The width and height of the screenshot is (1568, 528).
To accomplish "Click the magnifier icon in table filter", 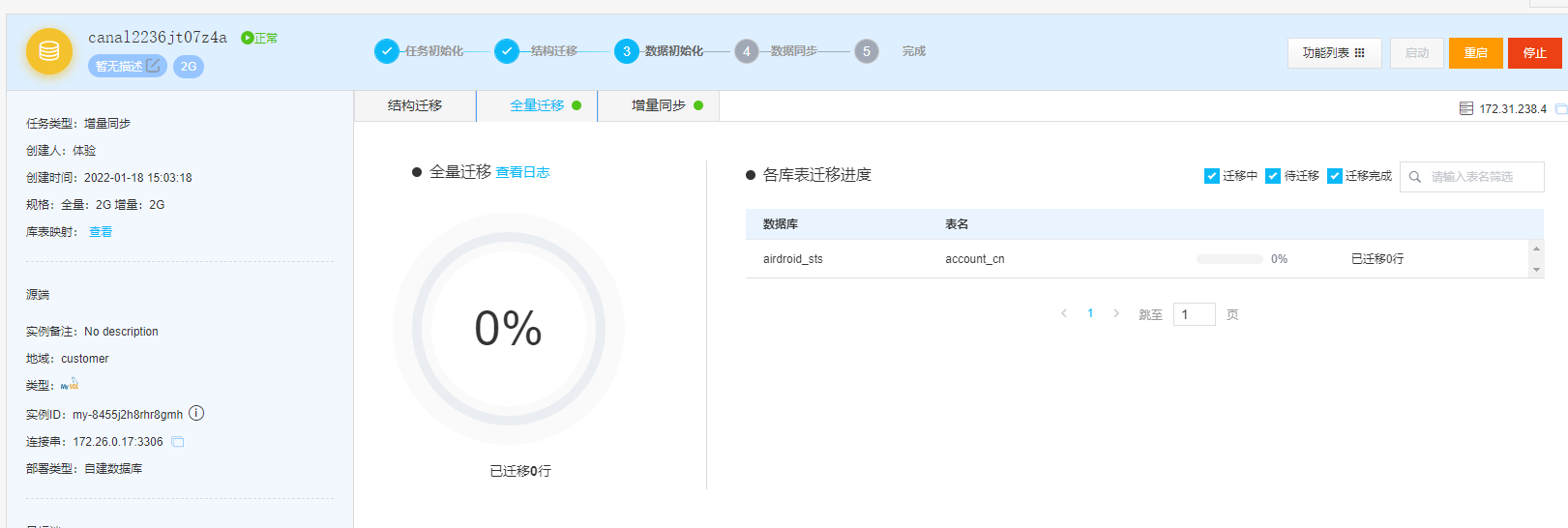I will coord(1415,177).
